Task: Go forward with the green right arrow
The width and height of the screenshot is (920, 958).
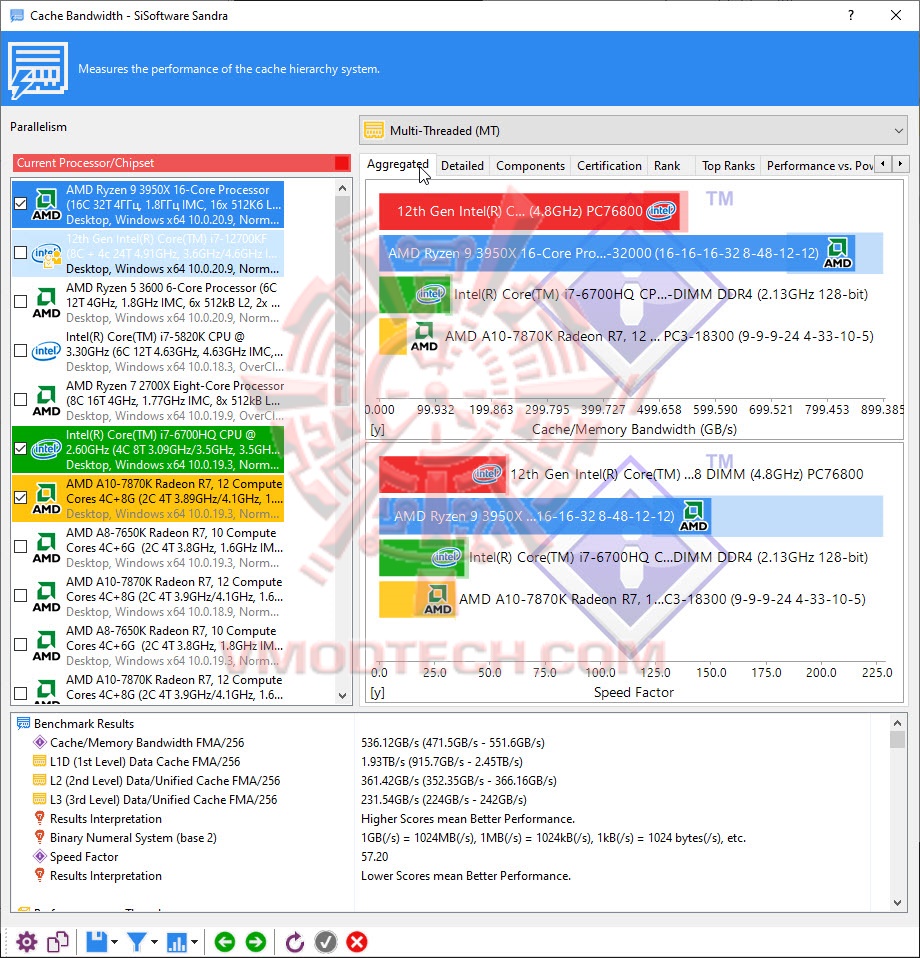Action: [256, 942]
